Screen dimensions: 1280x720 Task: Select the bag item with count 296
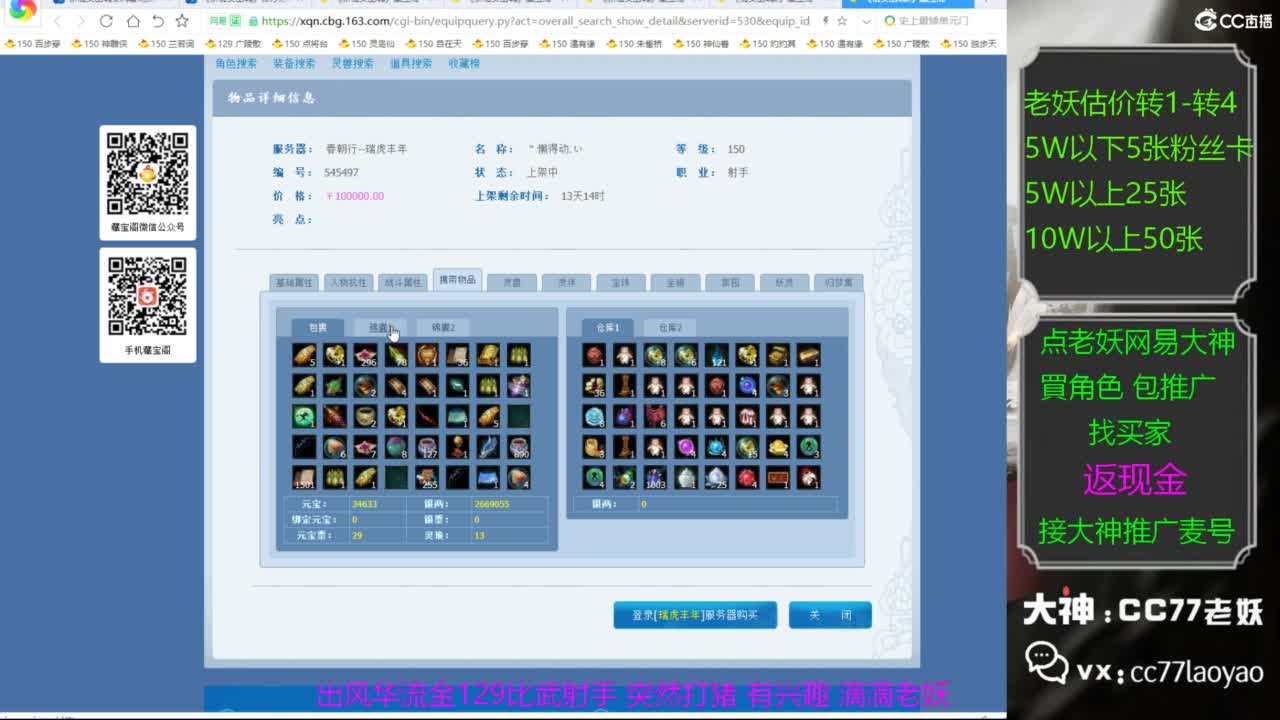[365, 355]
